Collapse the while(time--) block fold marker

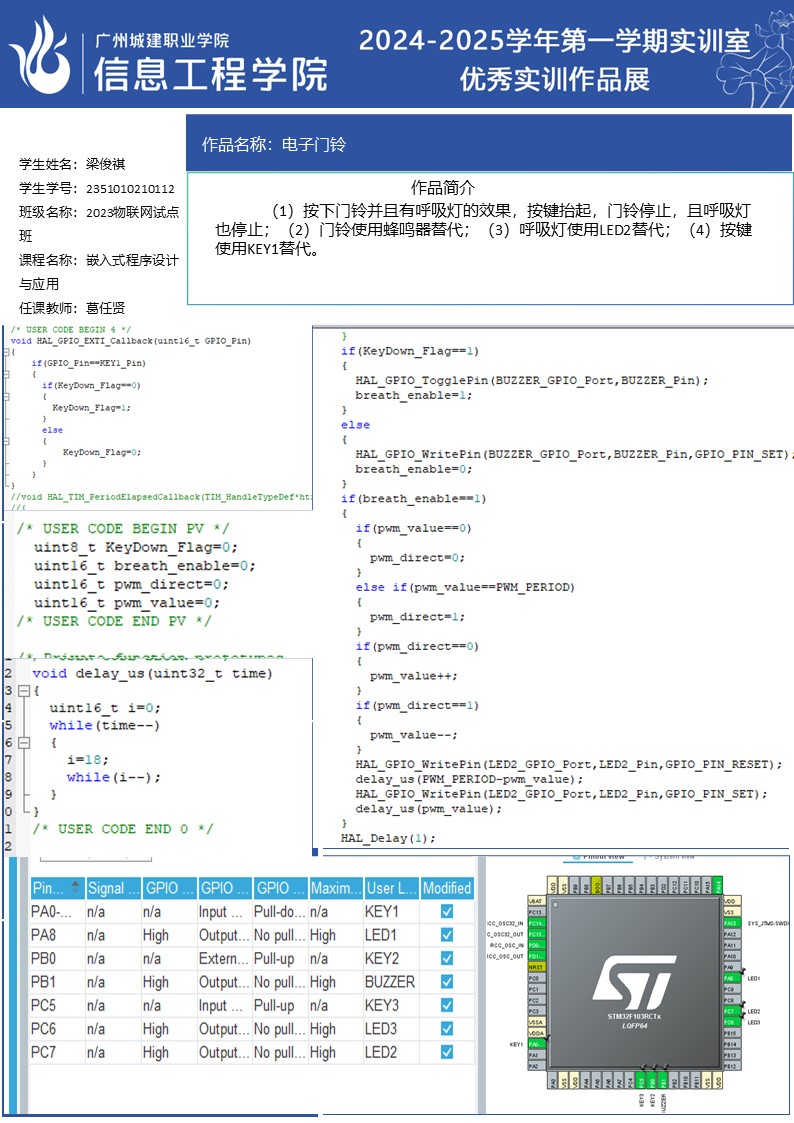[23, 743]
